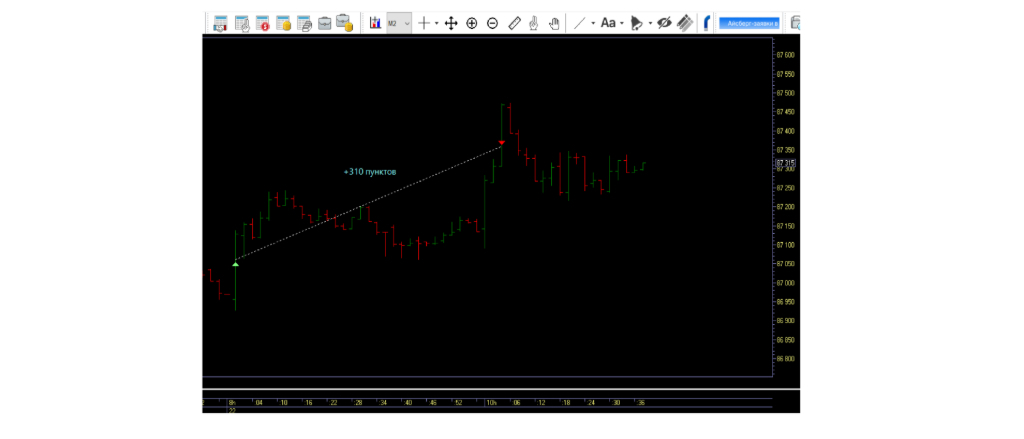Zoom in with the plus magnifier
The image size is (1024, 439).
(x=472, y=23)
